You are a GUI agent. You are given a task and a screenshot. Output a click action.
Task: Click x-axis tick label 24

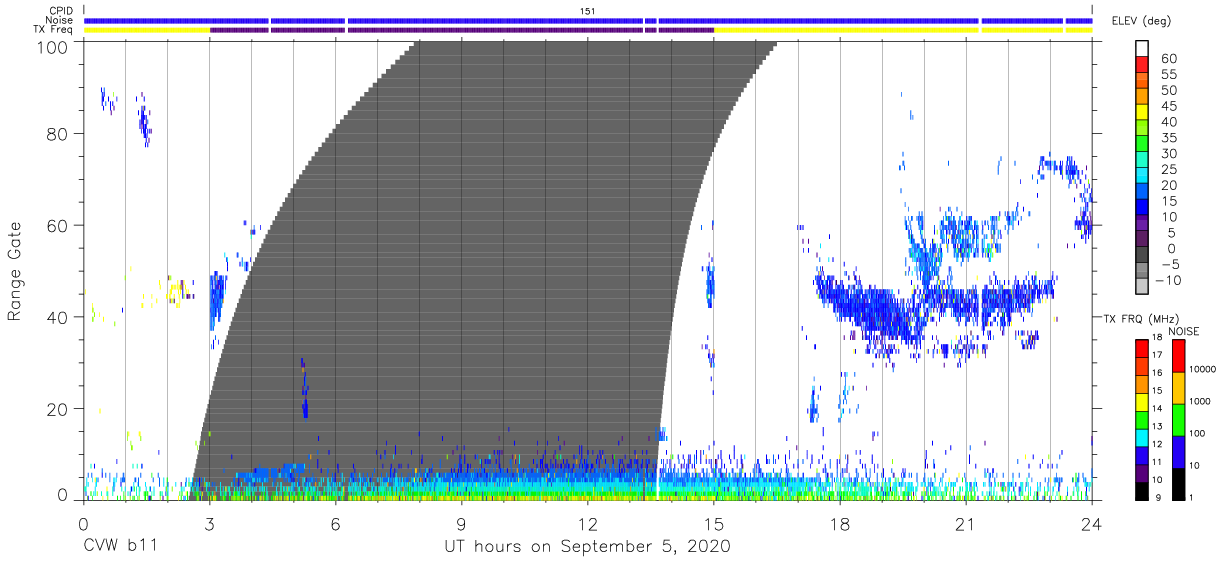click(1092, 524)
